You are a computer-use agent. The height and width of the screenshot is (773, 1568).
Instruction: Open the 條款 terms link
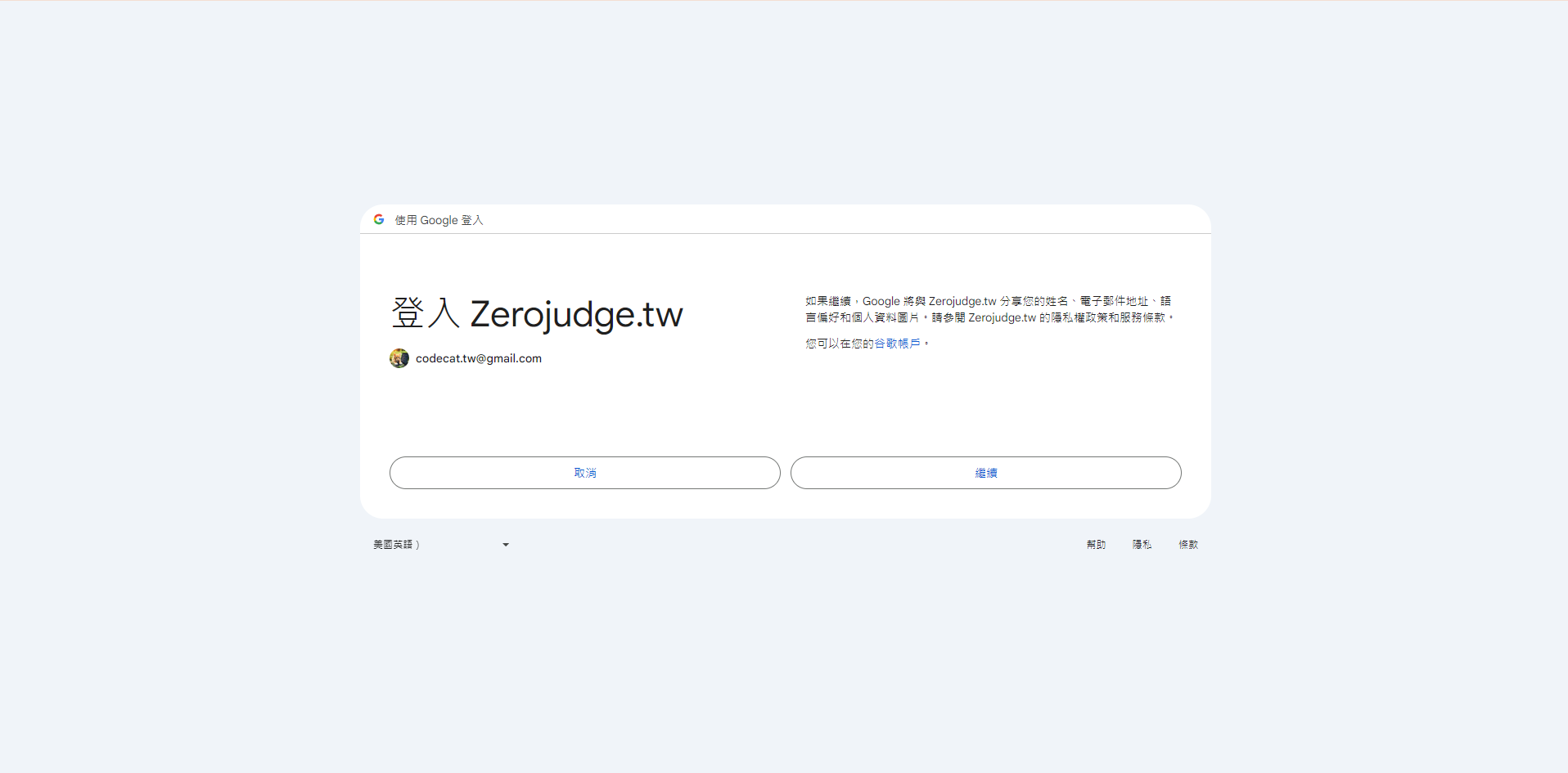coord(1188,544)
